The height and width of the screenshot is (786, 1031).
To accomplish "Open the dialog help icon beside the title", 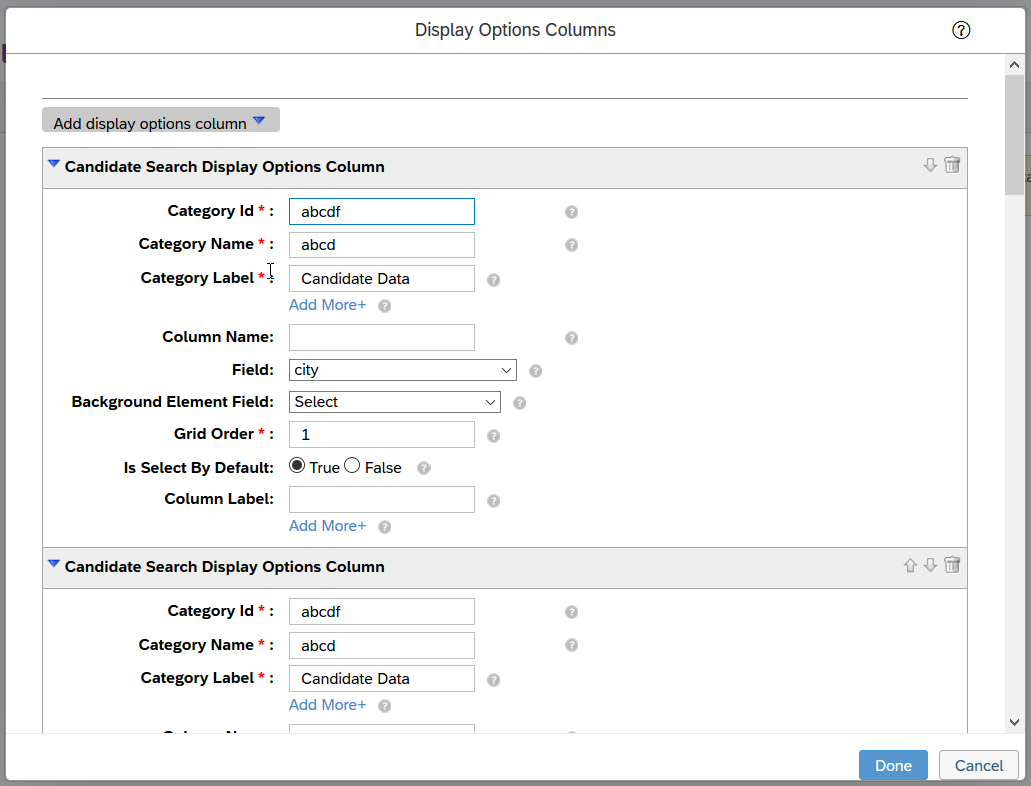I will coord(961,30).
